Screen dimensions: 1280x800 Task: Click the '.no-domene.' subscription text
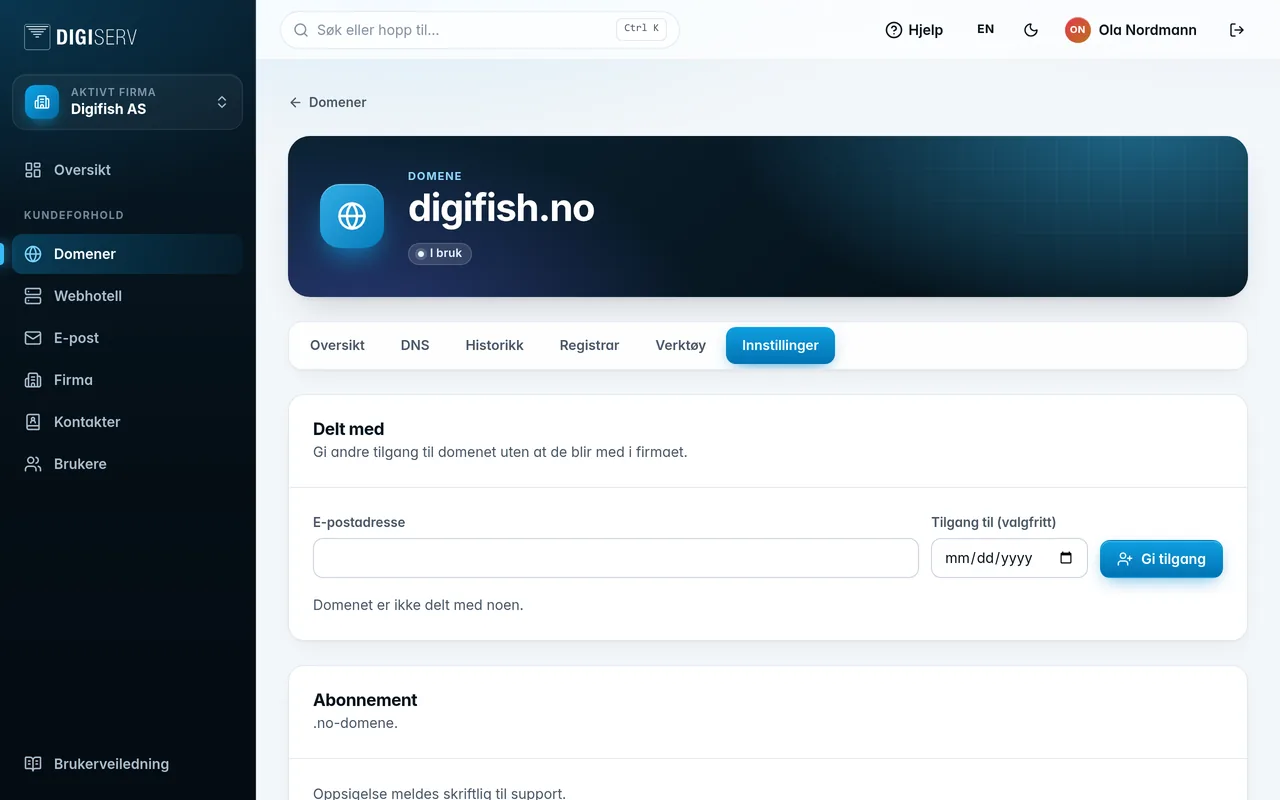[x=355, y=723]
